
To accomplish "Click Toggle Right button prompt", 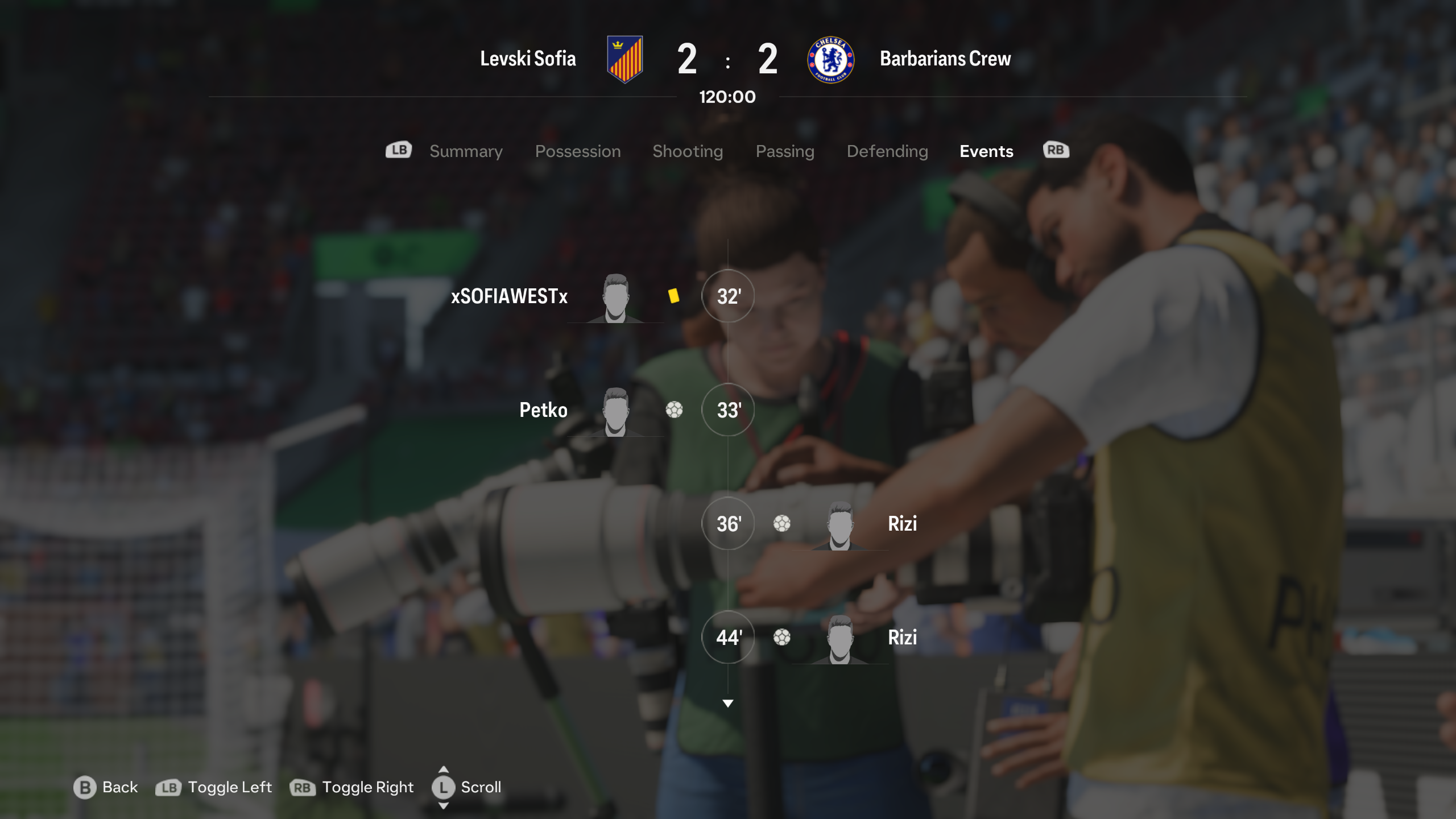I will pos(351,787).
